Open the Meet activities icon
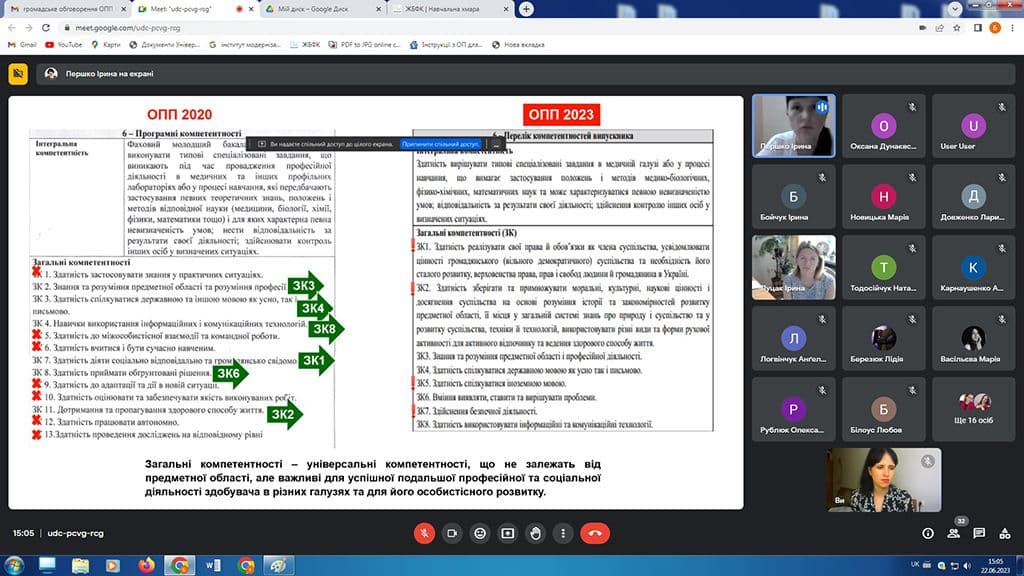This screenshot has height=576, width=1024. [1005, 534]
